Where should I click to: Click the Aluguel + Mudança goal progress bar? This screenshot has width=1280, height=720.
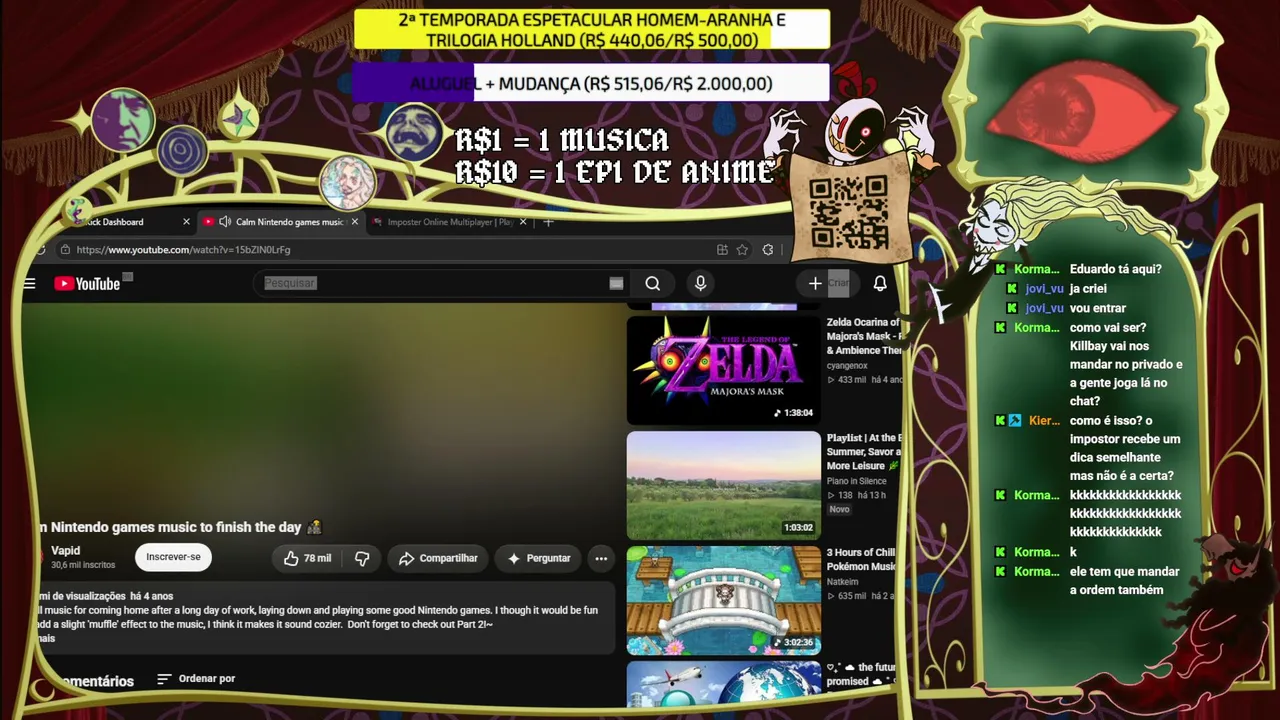(591, 84)
